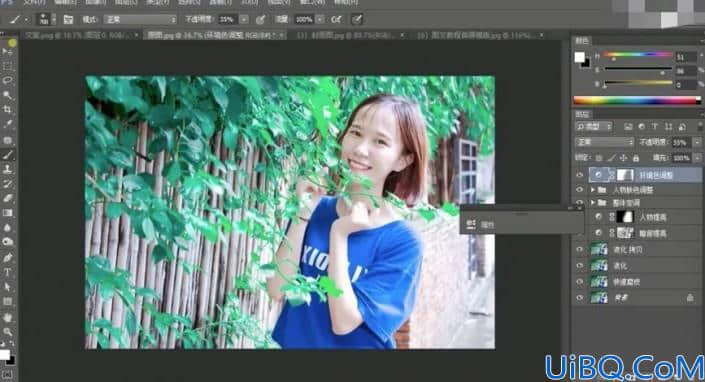Image resolution: width=705 pixels, height=382 pixels.
Task: Toggle Quick Mask mode at toolbox bottom
Action: pos(7,374)
